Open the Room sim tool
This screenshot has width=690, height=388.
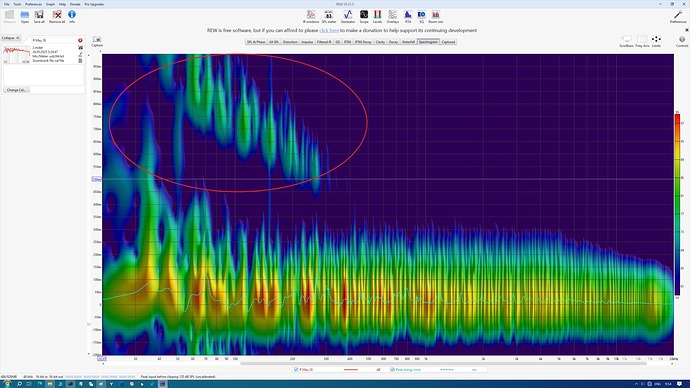pos(436,17)
